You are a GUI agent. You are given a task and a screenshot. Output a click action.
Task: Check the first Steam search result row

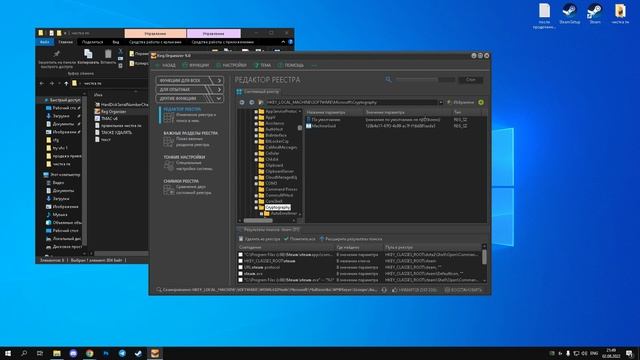240,254
